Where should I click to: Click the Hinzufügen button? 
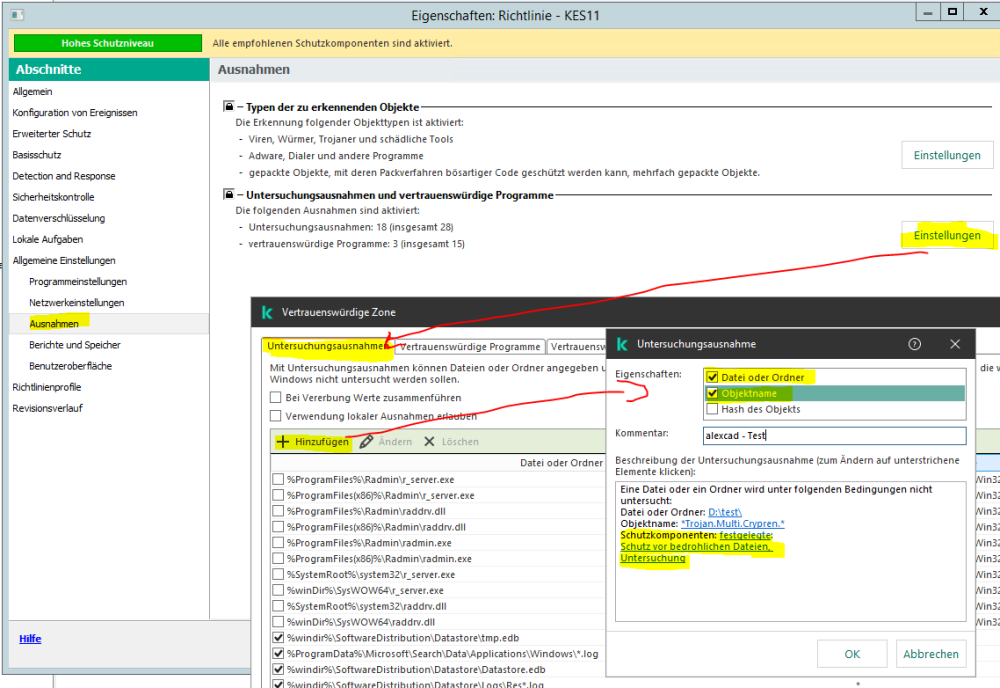[x=312, y=441]
